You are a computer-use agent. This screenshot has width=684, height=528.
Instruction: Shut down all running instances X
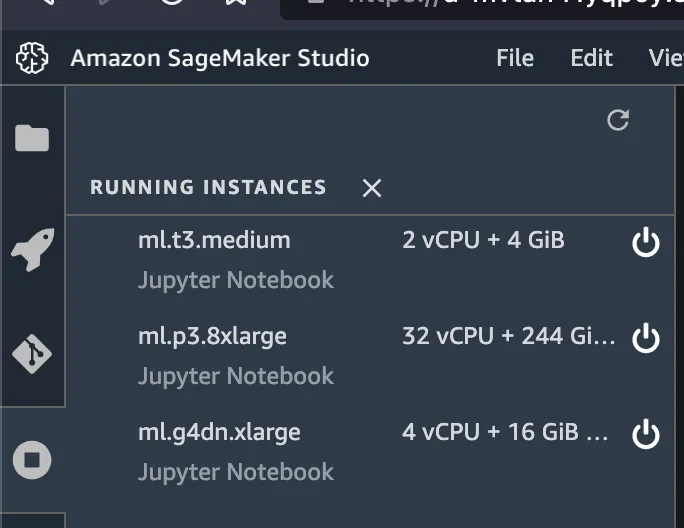[372, 188]
